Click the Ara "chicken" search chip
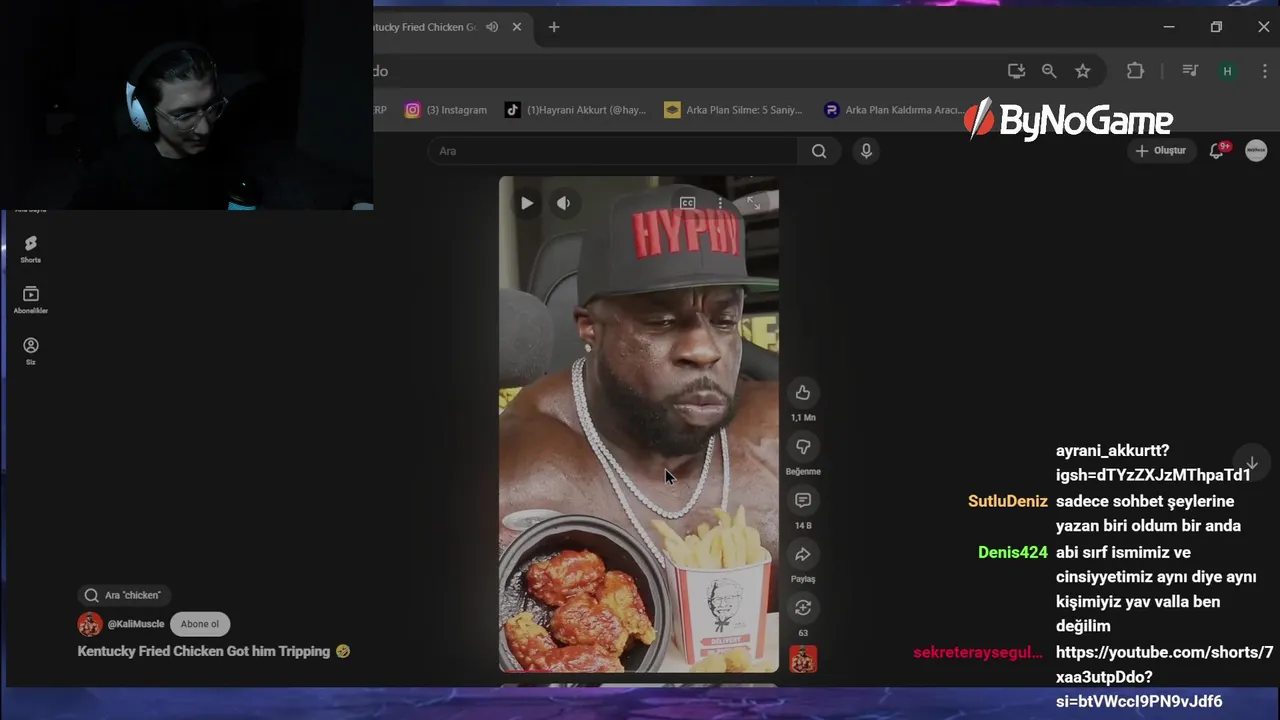 click(123, 595)
